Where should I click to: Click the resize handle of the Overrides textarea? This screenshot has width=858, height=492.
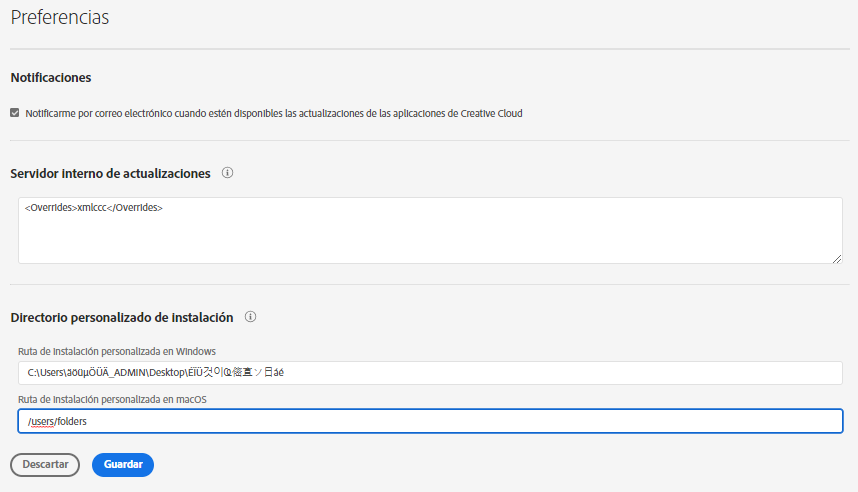pos(836,258)
